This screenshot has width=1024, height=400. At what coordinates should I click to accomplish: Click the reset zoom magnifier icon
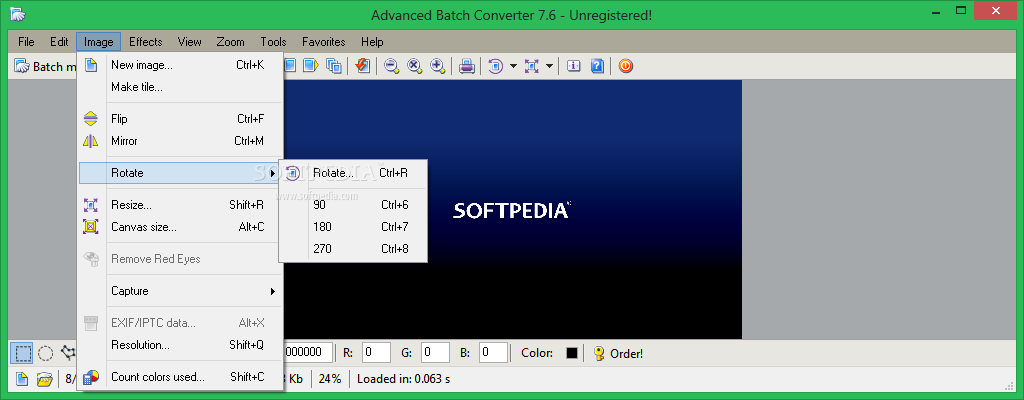415,66
